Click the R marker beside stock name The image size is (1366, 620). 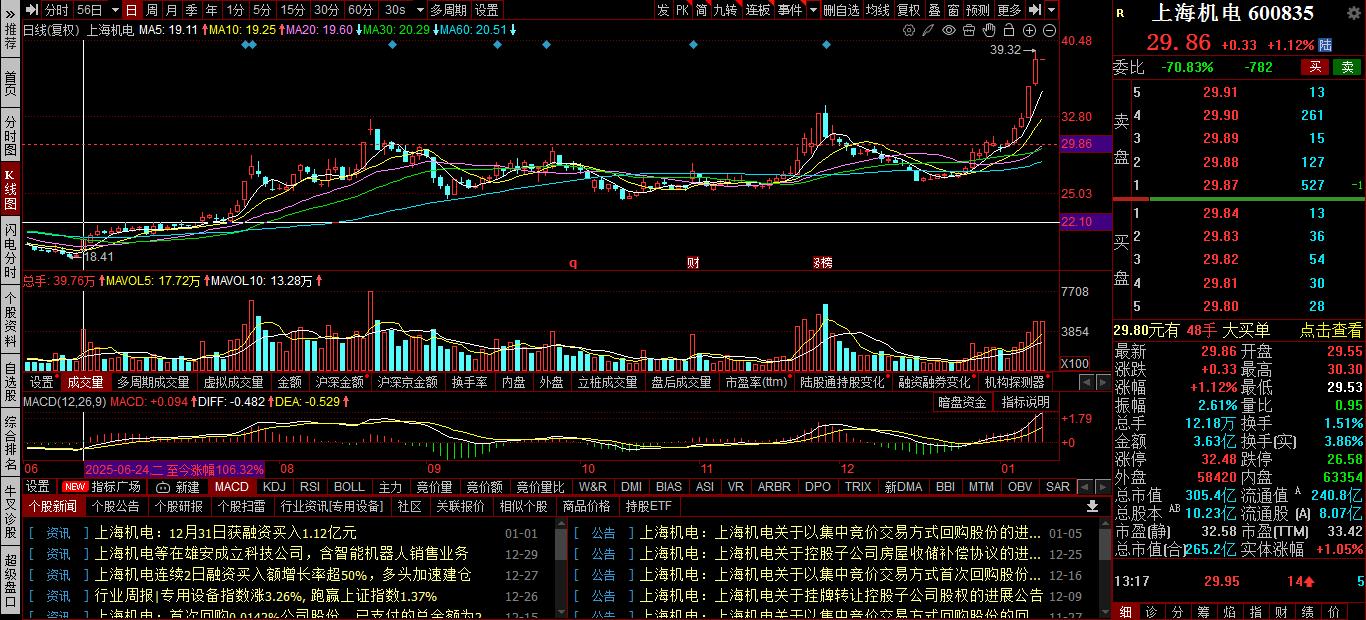point(1119,14)
